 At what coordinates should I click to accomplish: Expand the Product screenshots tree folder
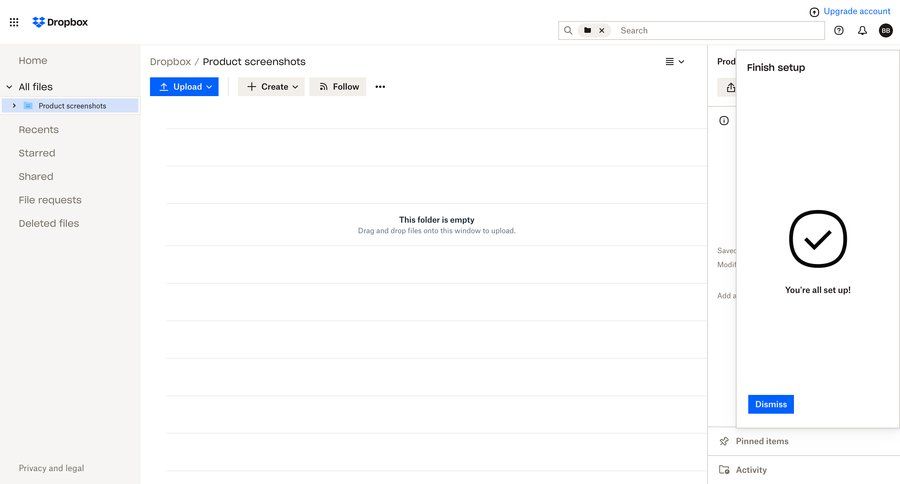point(14,106)
